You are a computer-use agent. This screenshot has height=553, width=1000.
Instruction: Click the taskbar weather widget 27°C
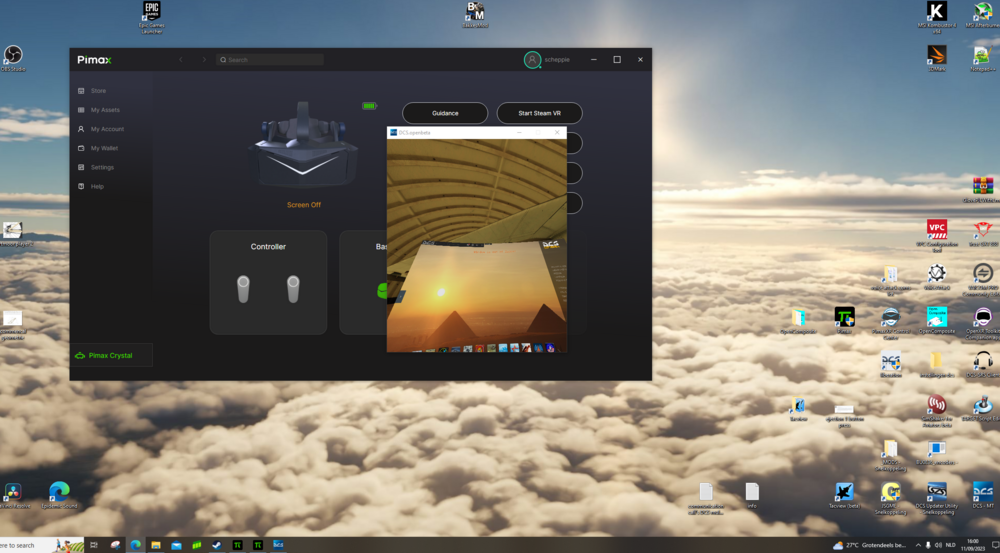[869, 545]
